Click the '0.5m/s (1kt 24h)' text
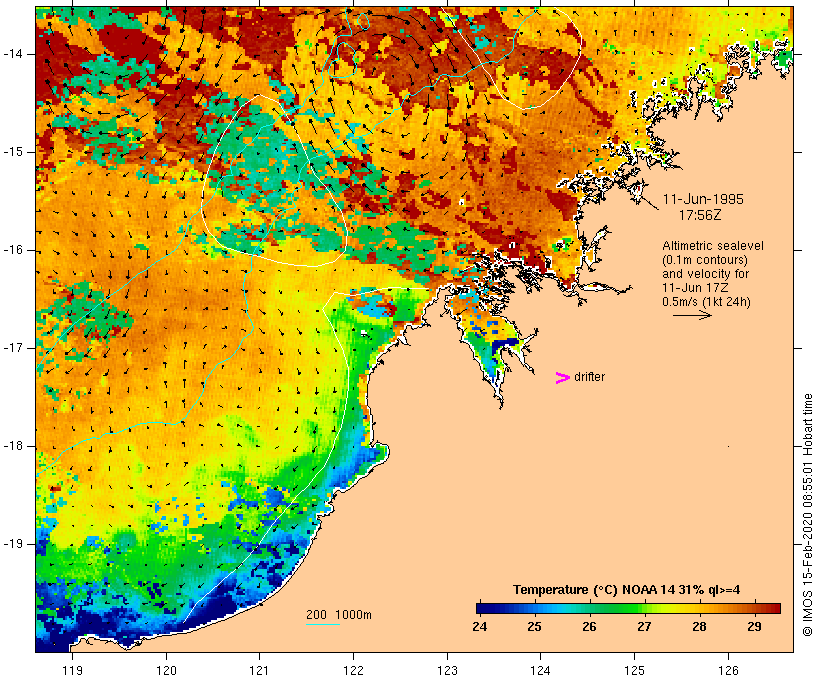The height and width of the screenshot is (680, 820). pyautogui.click(x=707, y=302)
